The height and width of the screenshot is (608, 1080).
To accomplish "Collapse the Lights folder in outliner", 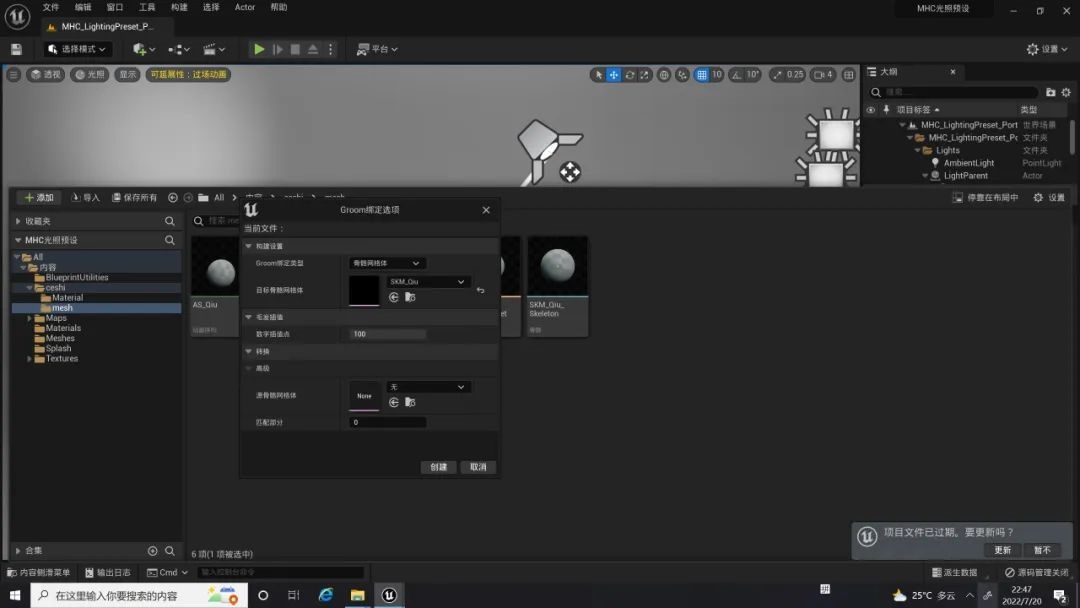I will (x=917, y=151).
